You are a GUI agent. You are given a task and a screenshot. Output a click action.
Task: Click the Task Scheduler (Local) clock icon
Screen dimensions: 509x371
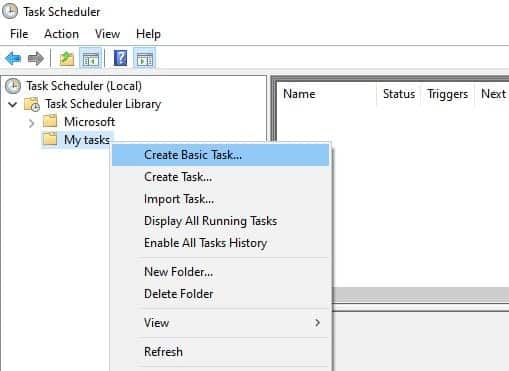(x=13, y=86)
